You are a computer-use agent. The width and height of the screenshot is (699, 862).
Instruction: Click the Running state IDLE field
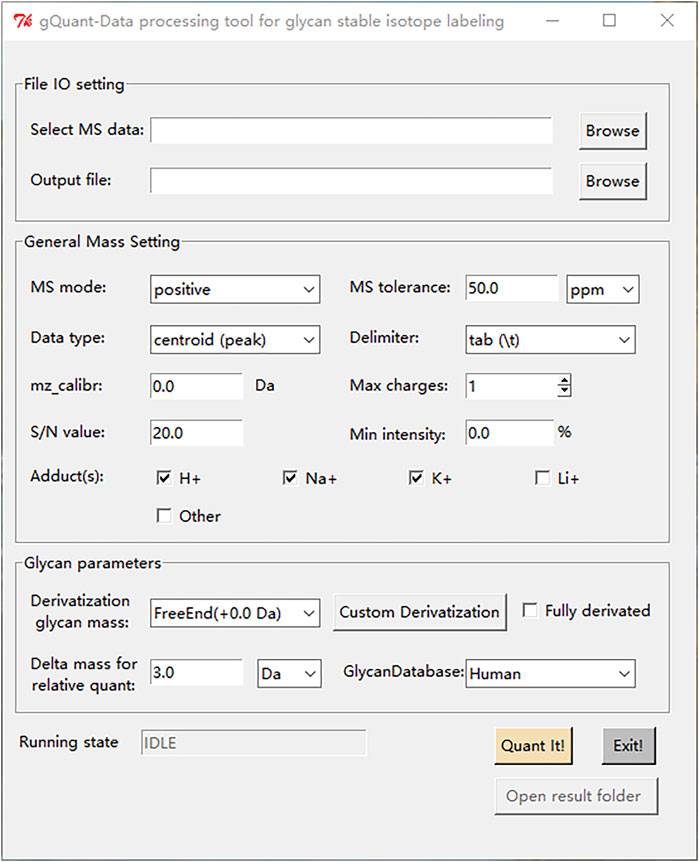pyautogui.click(x=253, y=743)
